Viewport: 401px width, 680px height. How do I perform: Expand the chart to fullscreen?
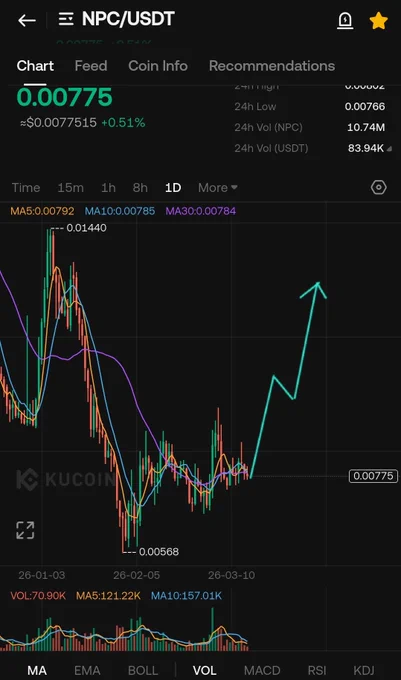tap(25, 530)
